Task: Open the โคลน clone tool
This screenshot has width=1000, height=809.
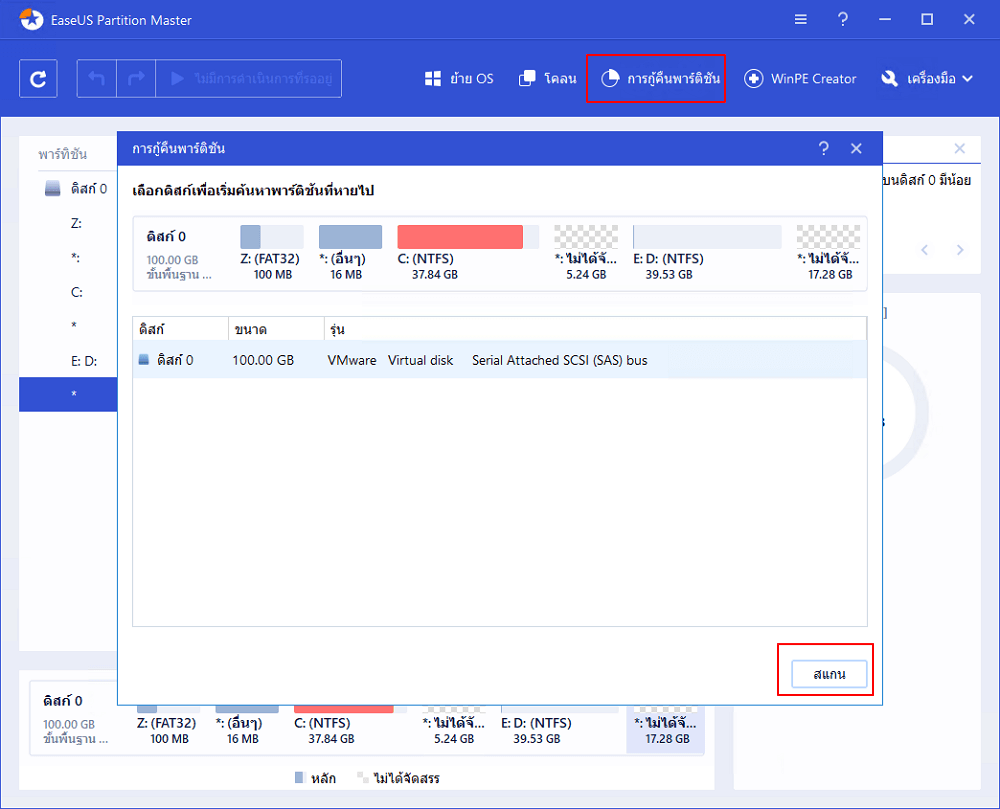Action: [x=548, y=78]
